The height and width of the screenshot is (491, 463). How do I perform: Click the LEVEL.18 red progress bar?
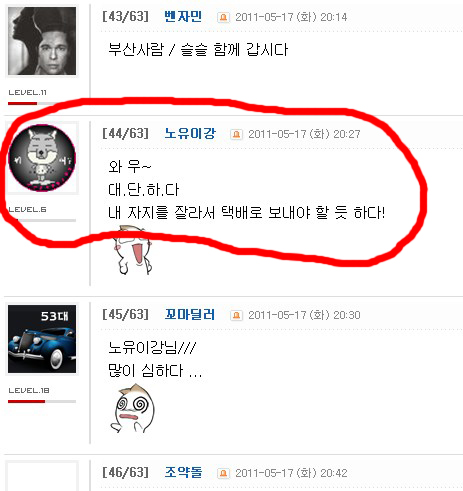[x=42, y=401]
